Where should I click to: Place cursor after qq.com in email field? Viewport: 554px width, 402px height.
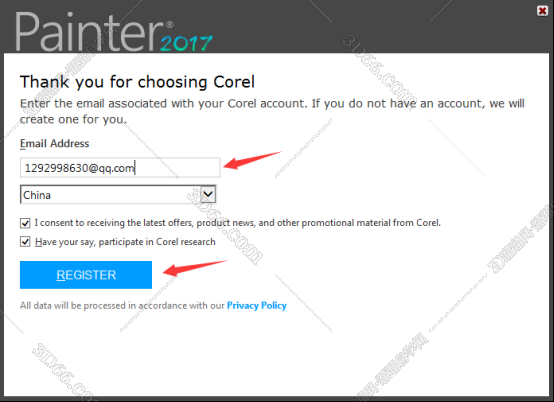[135, 168]
